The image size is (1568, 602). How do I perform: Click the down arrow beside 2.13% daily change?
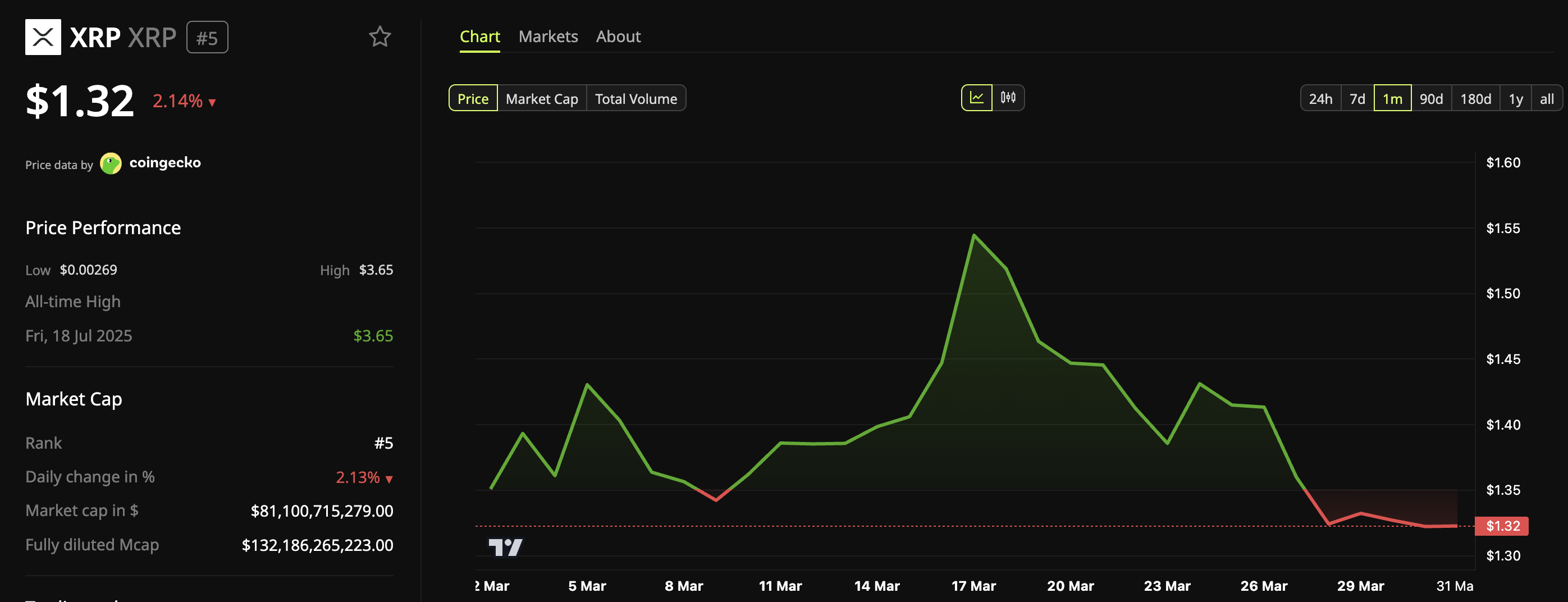coord(389,479)
